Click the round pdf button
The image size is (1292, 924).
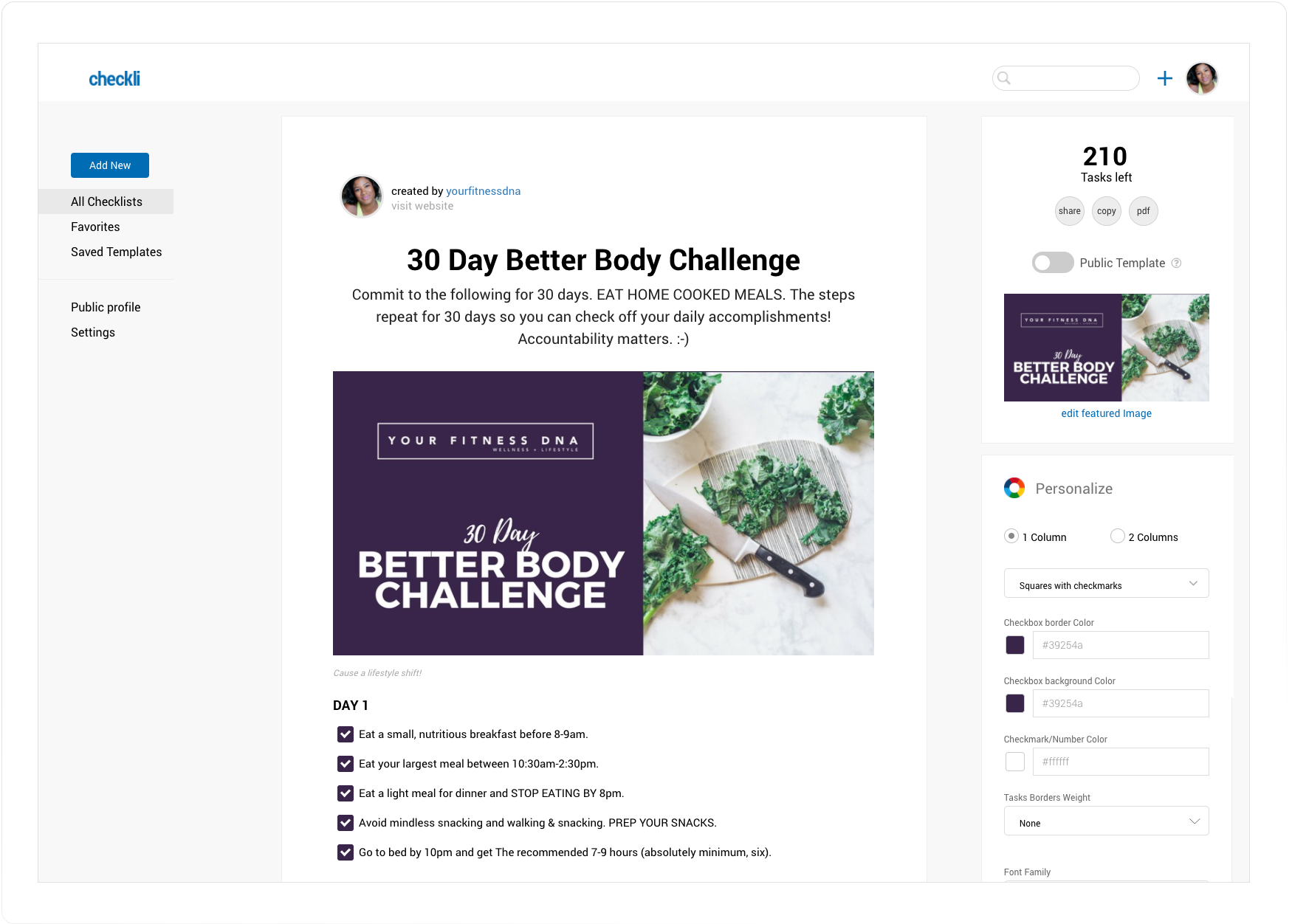[1143, 211]
